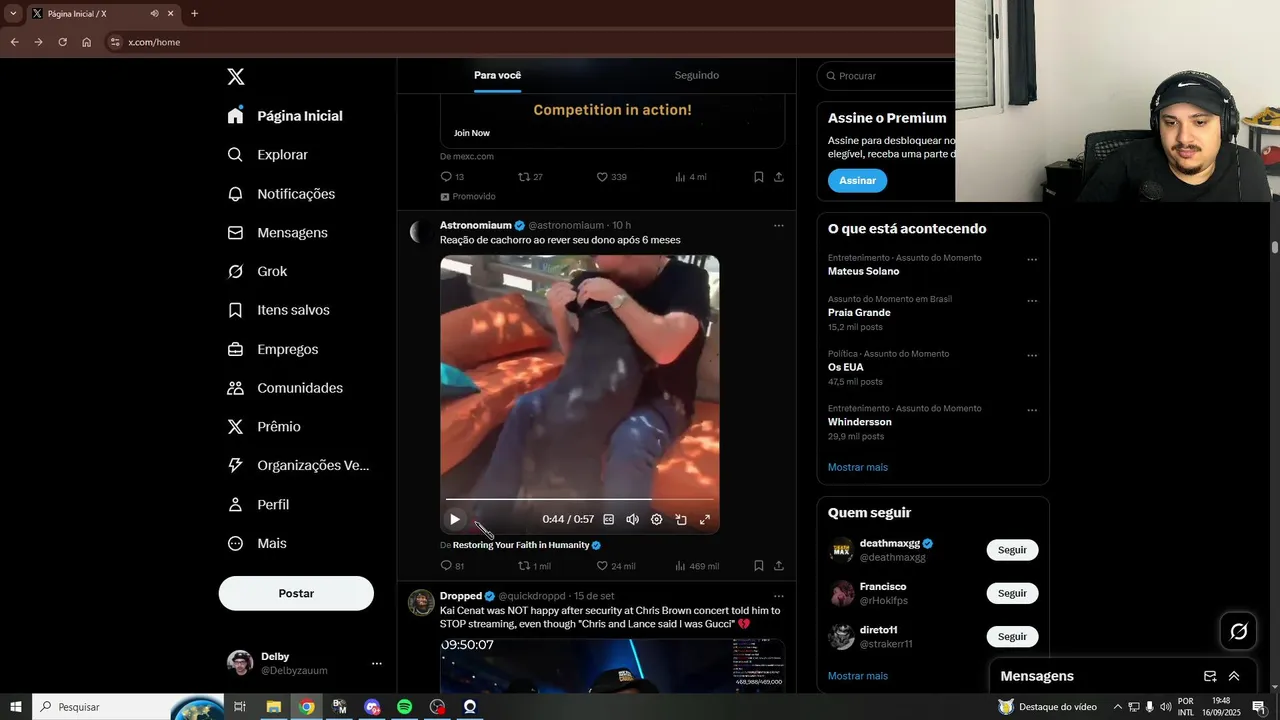The width and height of the screenshot is (1280, 720).
Task: Click the page scrollbar thumb
Action: [1275, 246]
